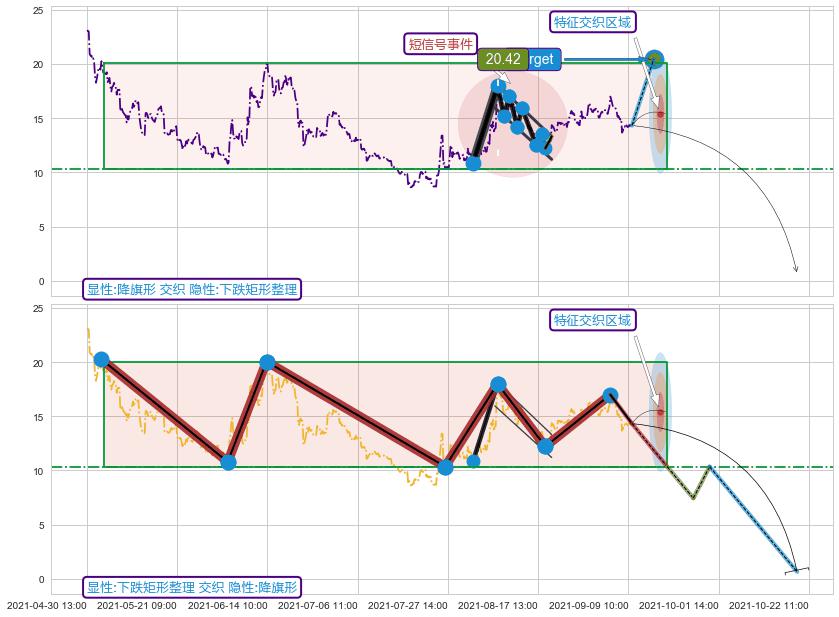839x617 pixels.
Task: Click the red dot in the upper chart's interweave zone
Action: pyautogui.click(x=660, y=114)
